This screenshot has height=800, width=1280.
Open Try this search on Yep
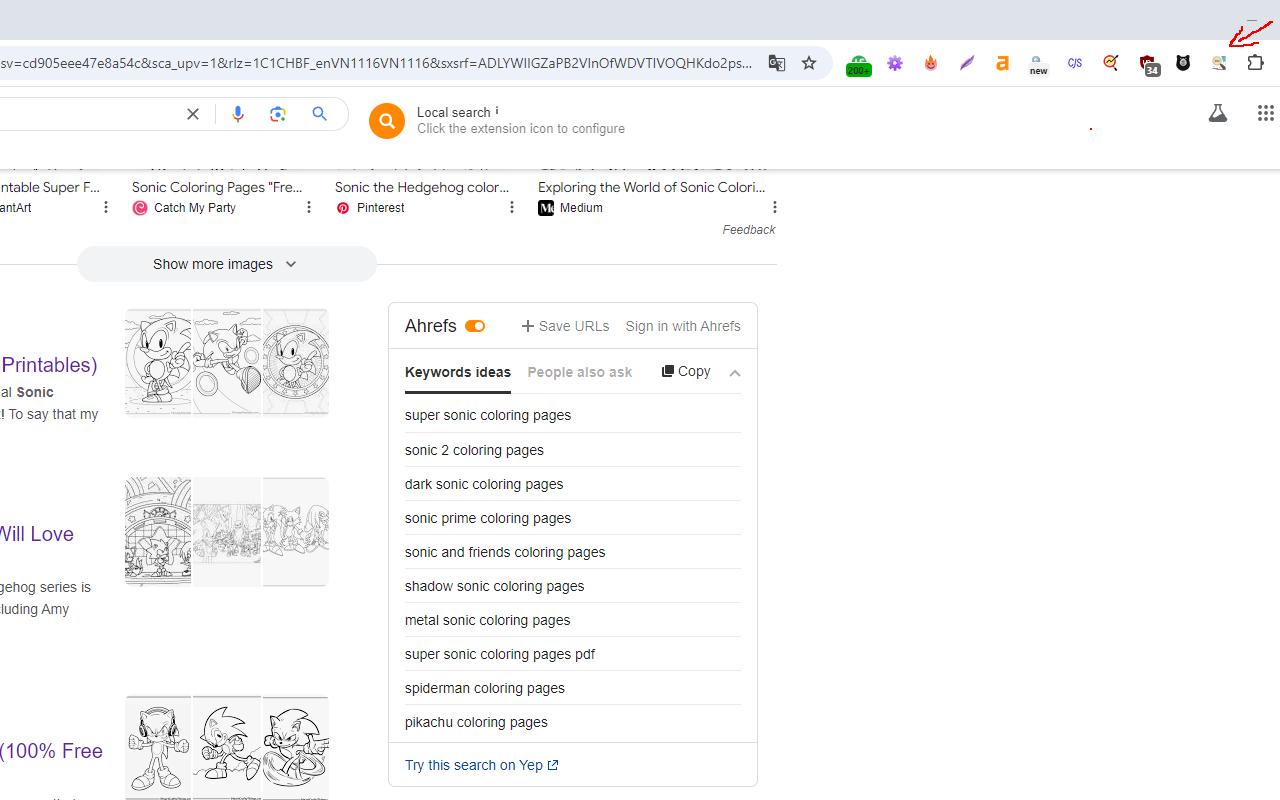point(481,765)
